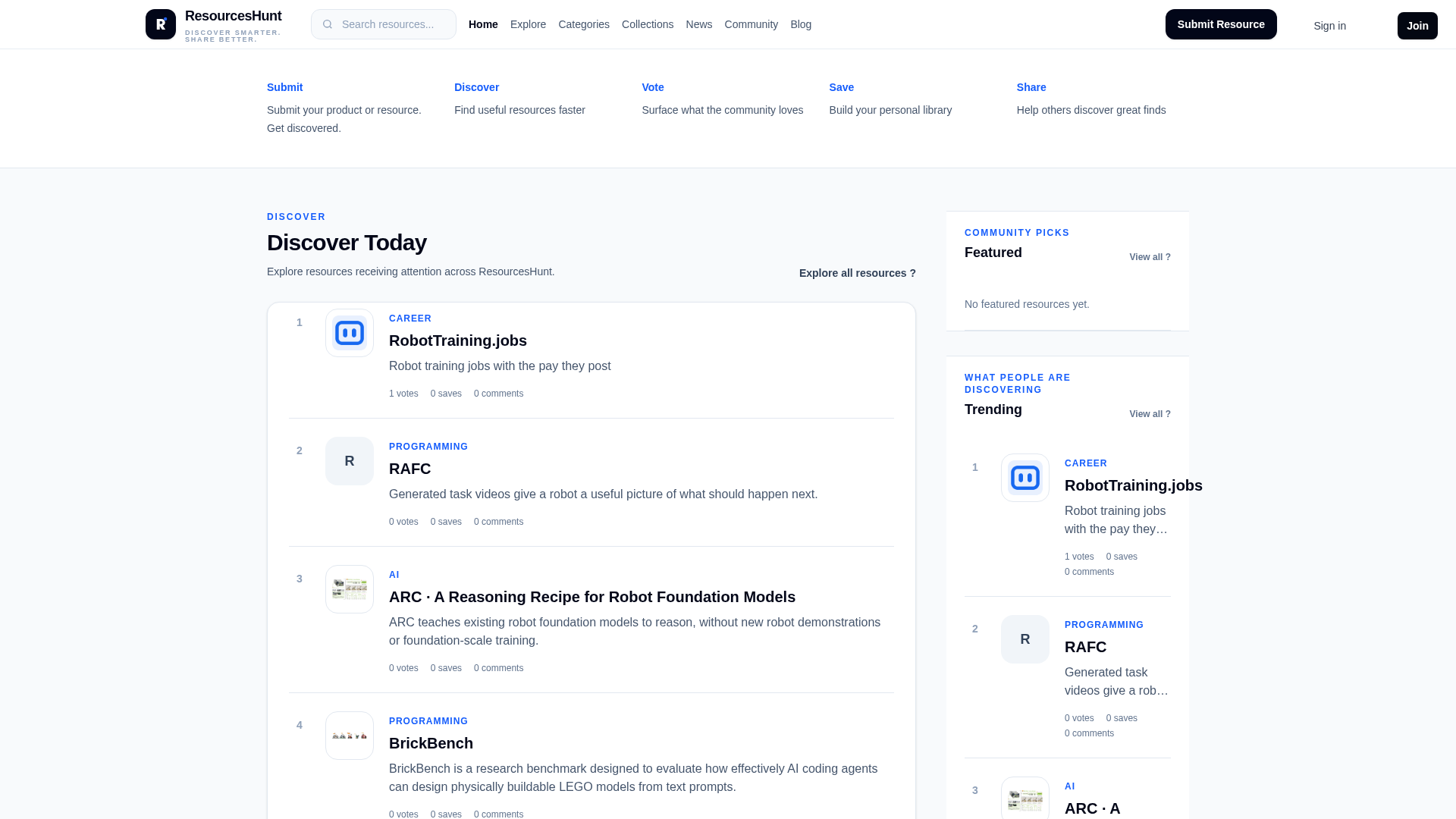
Task: Click View all in Trending section
Action: (1150, 414)
